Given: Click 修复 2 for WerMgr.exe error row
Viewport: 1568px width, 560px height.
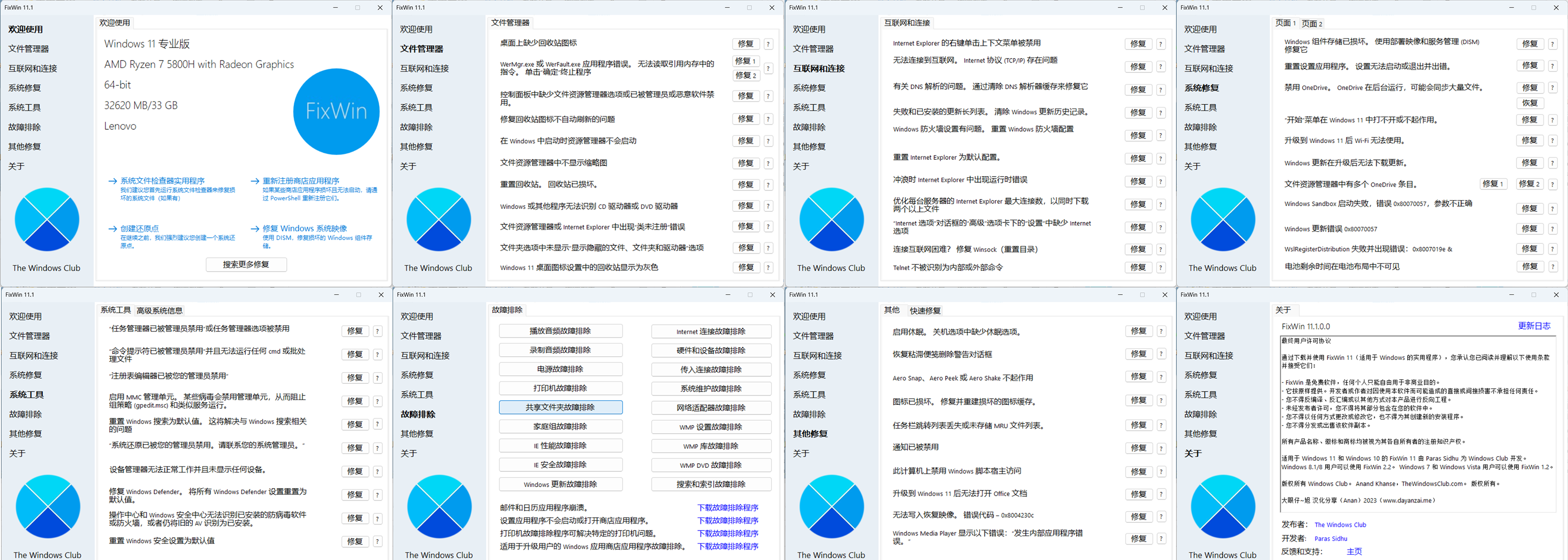Looking at the screenshot, I should click(746, 75).
